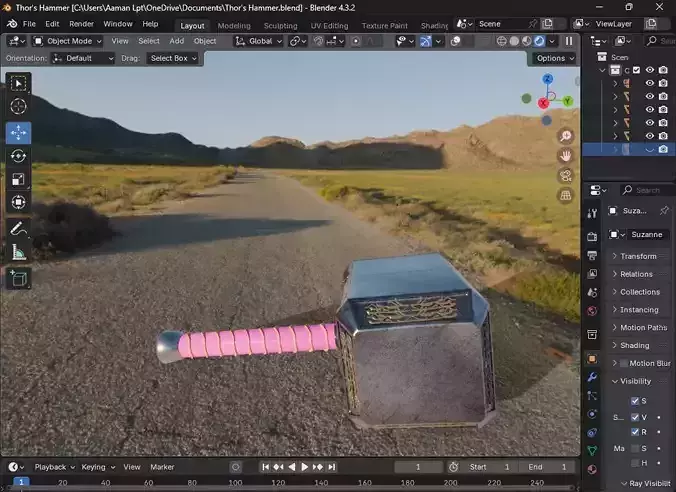Toggle show gizmo button

pos(426,41)
